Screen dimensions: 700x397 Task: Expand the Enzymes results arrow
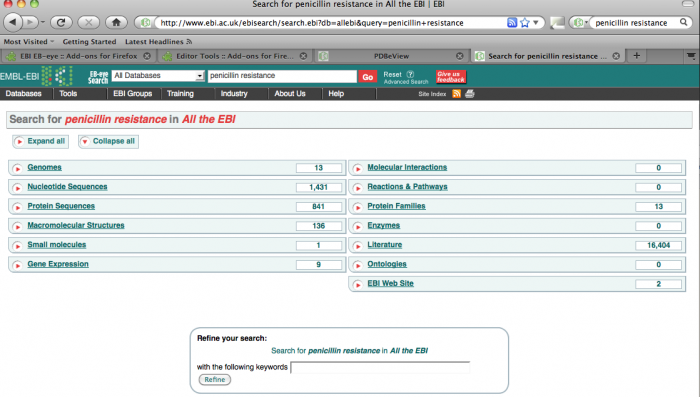point(358,226)
